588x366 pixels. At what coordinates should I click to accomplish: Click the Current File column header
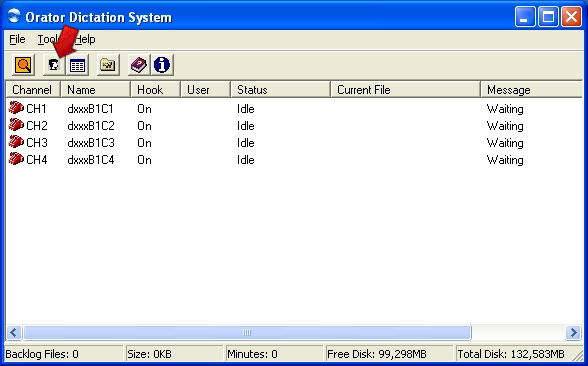coord(405,90)
